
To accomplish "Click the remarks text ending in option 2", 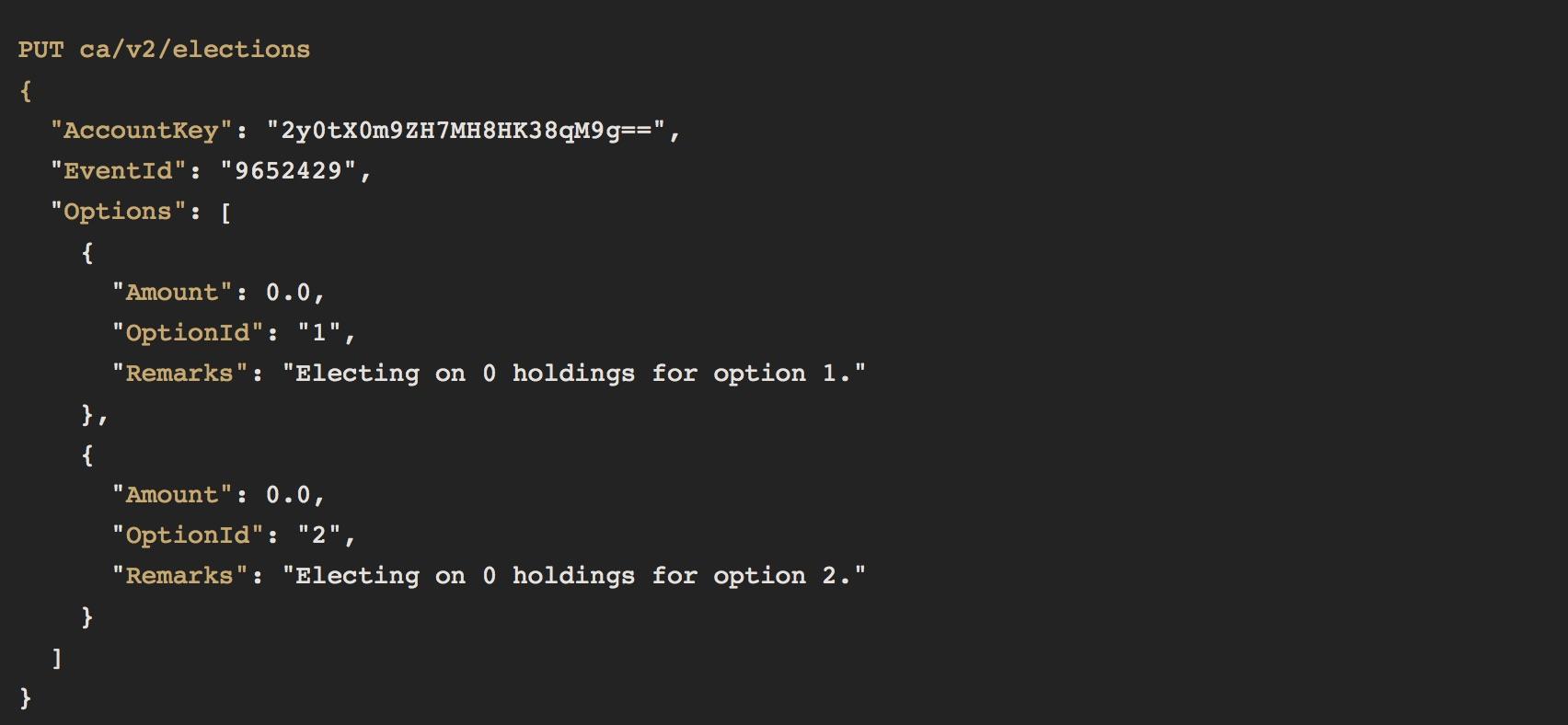I will click(574, 576).
